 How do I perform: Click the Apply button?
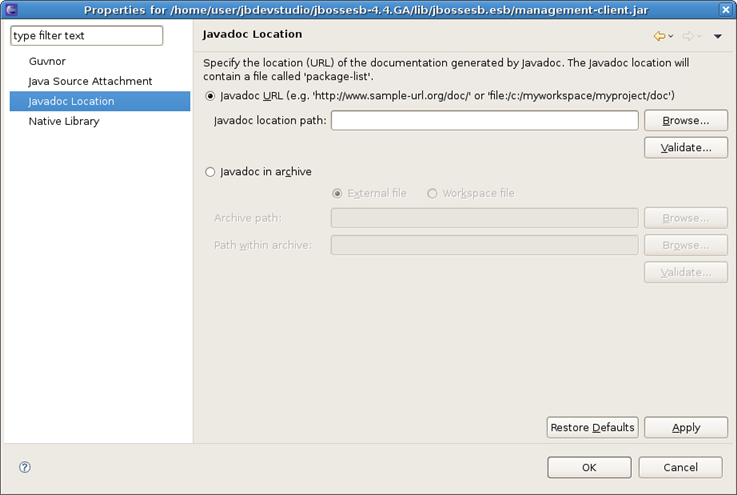(x=685, y=427)
